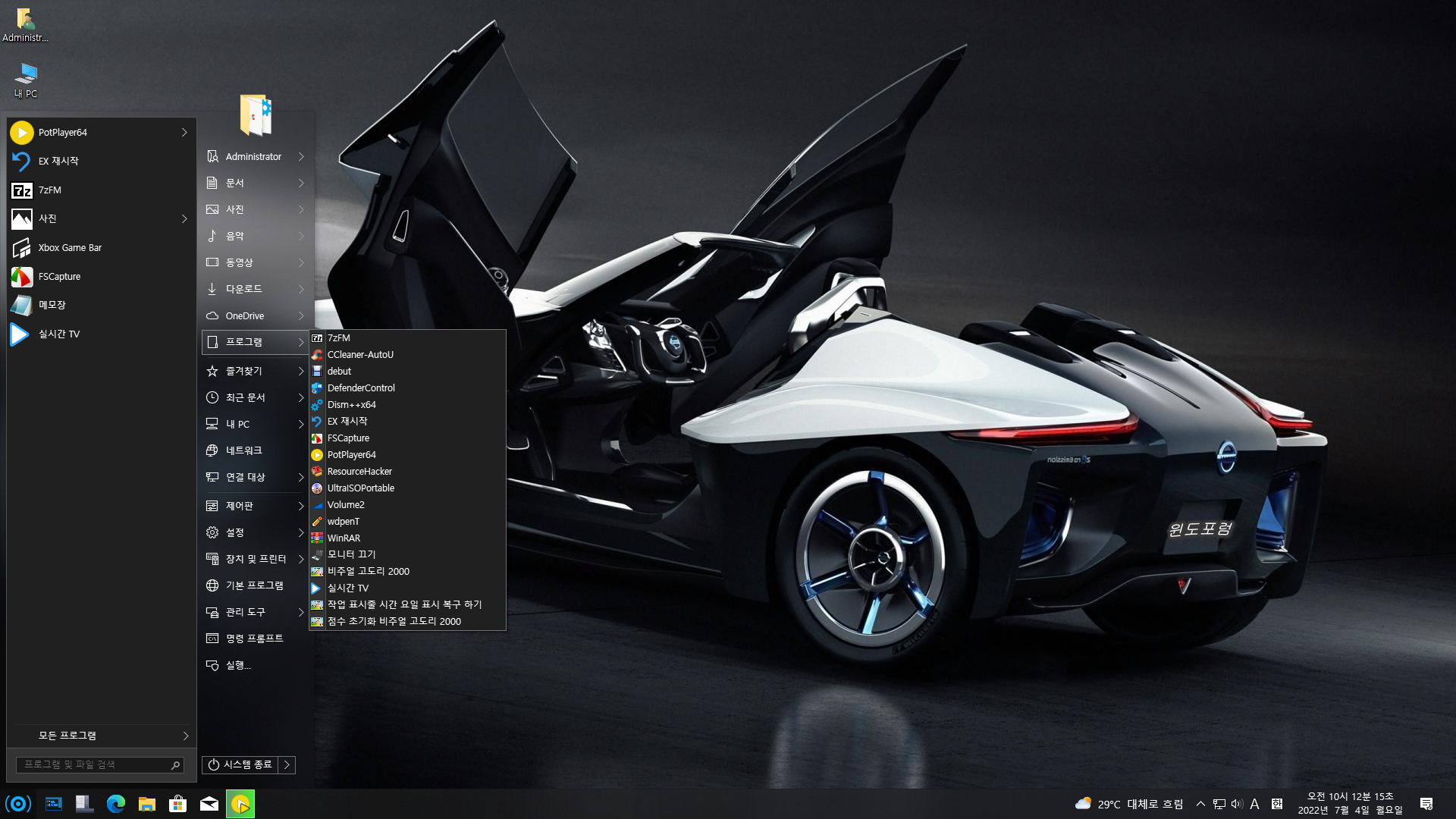Click user folder picture atop start menu
1456x819 pixels.
tap(256, 115)
